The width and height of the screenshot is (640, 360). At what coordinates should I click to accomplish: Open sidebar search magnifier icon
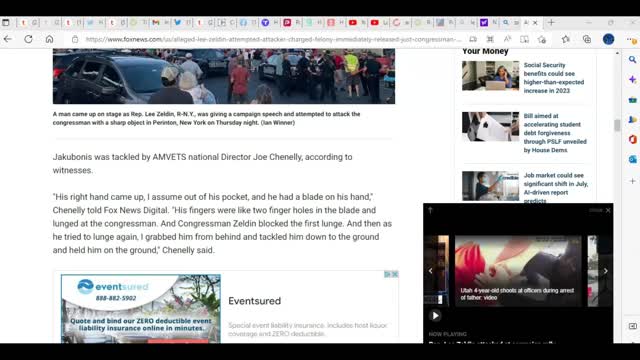click(632, 60)
